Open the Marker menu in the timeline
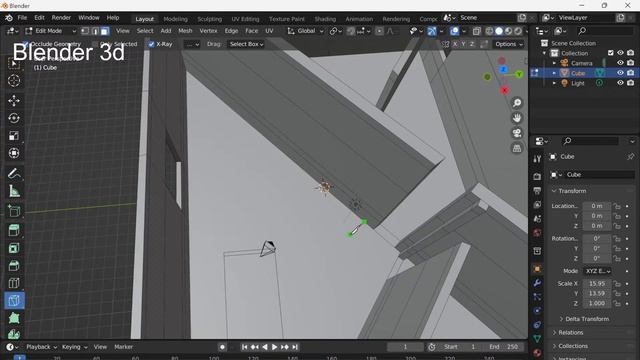640x360 pixels. (x=123, y=347)
